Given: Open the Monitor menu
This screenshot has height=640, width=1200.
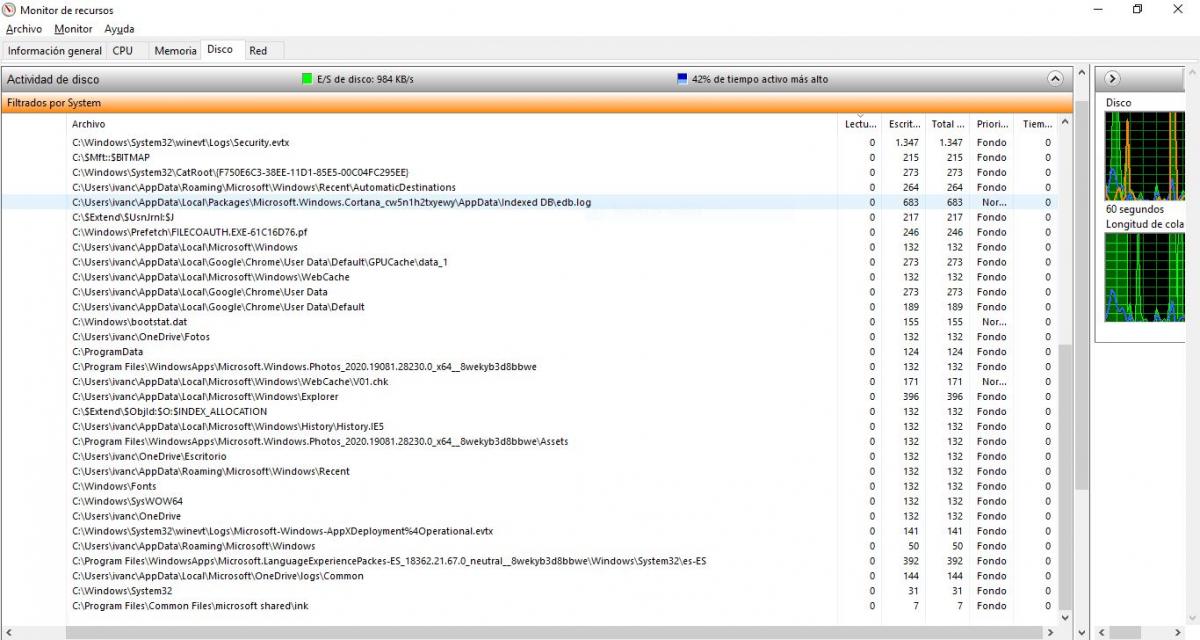Looking at the screenshot, I should 73,29.
